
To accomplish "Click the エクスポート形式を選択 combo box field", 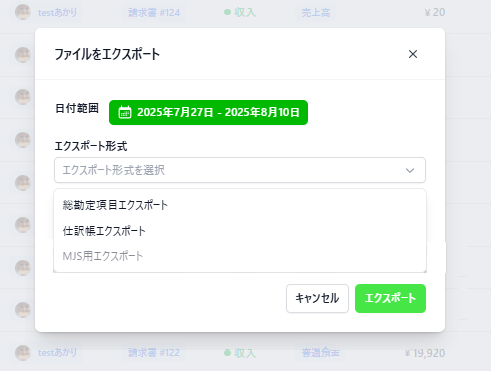I will pos(240,170).
